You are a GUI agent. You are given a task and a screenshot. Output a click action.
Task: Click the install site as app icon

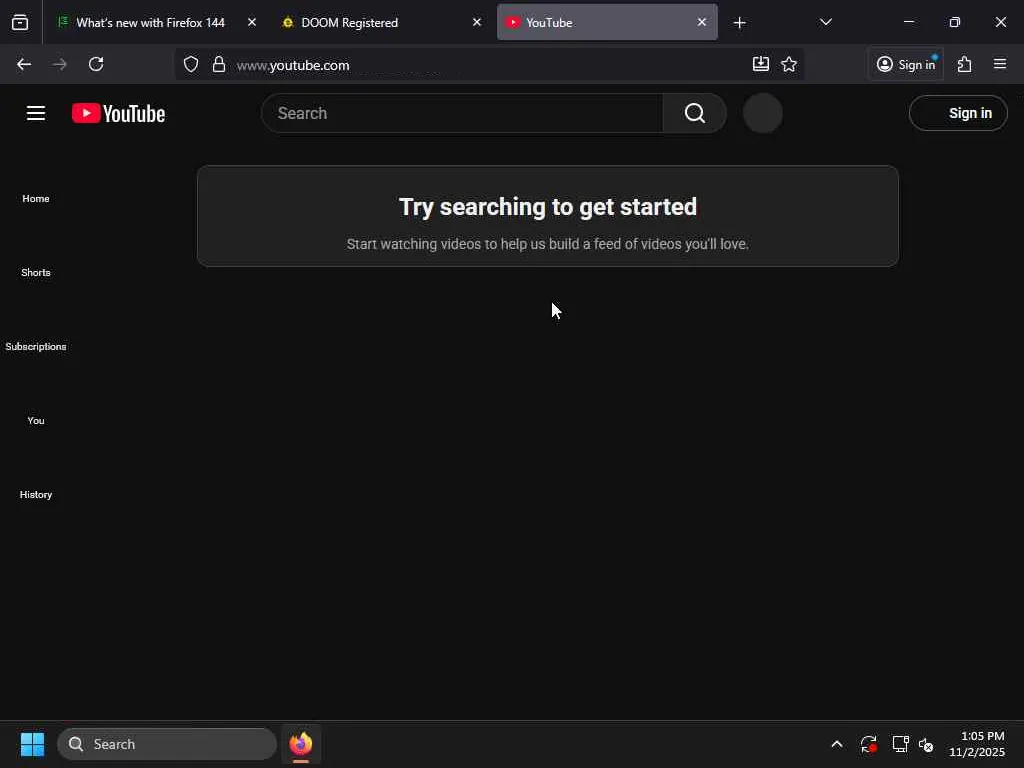click(x=761, y=64)
